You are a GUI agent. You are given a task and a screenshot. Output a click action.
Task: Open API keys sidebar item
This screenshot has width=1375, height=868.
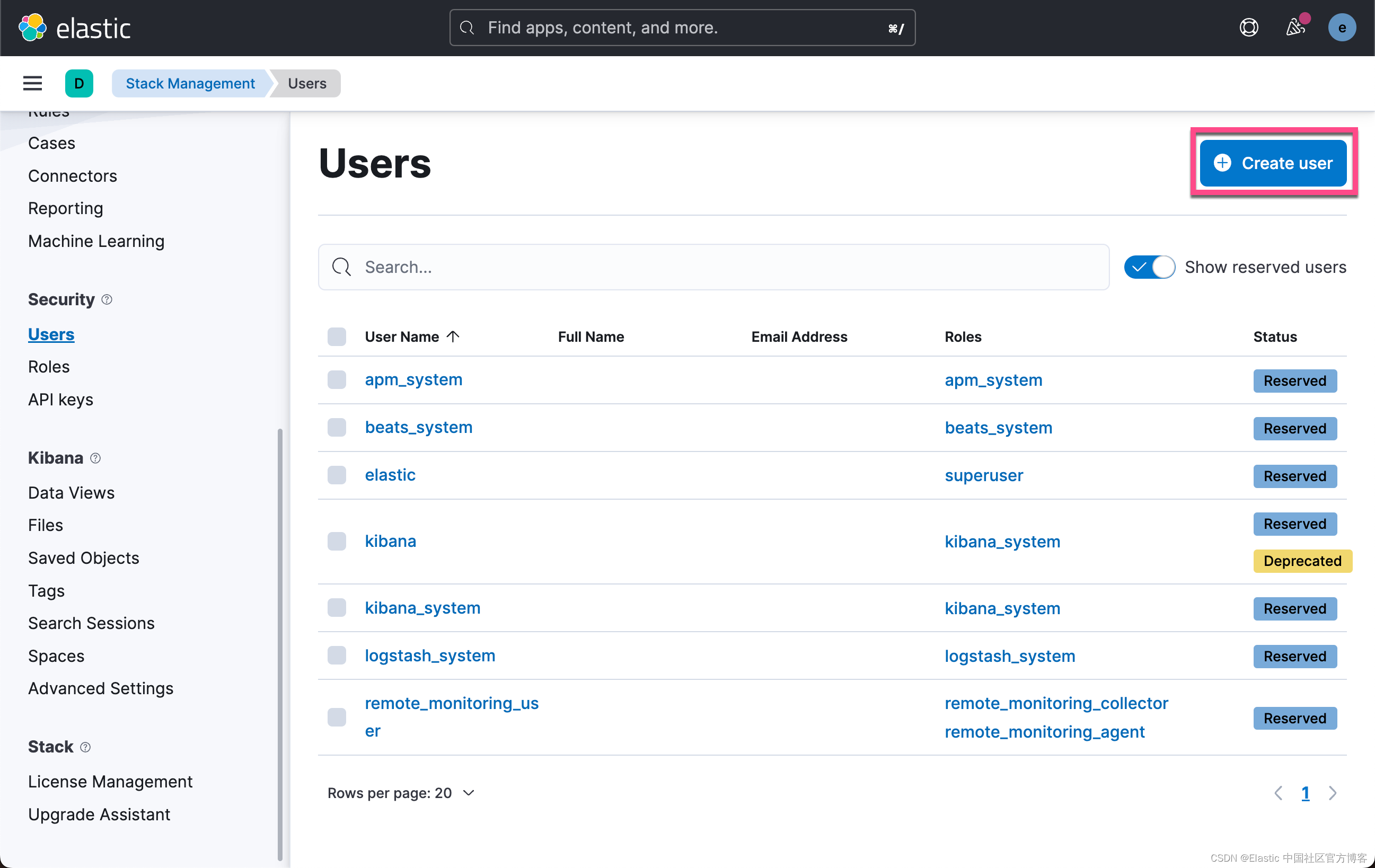(x=60, y=400)
